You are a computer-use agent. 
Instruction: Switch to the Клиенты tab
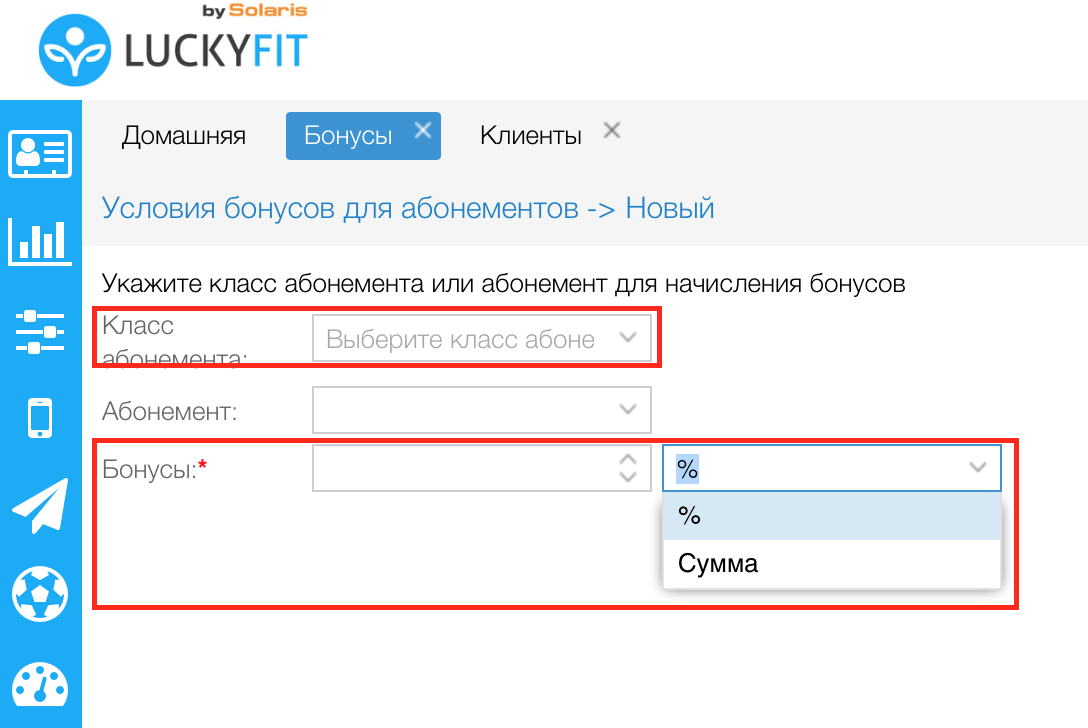point(530,136)
